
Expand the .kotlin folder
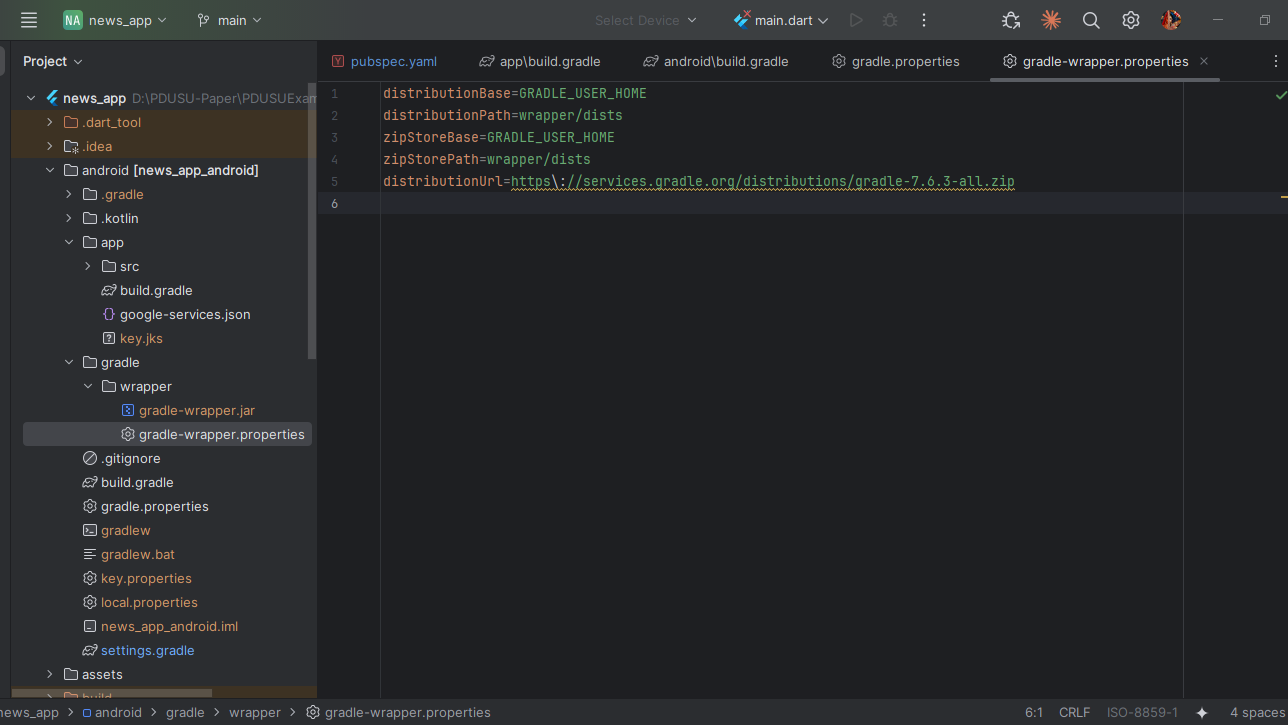coord(69,218)
